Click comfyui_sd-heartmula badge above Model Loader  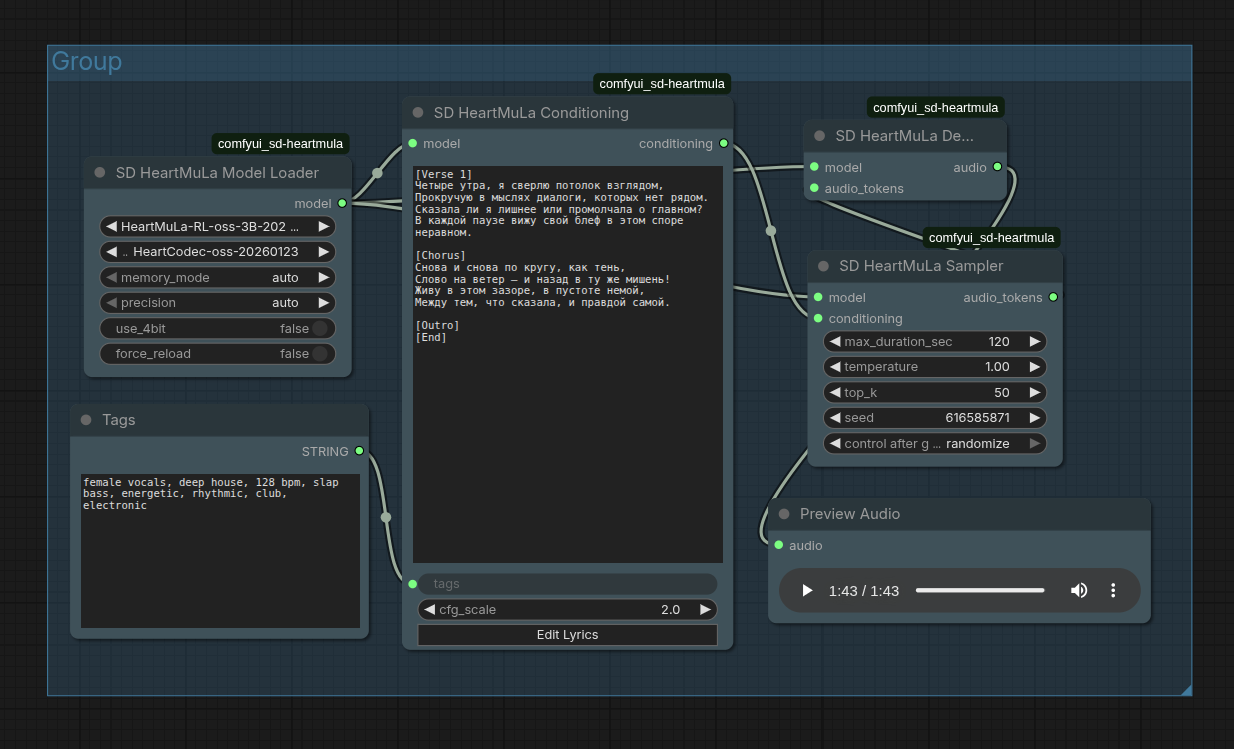pos(280,144)
